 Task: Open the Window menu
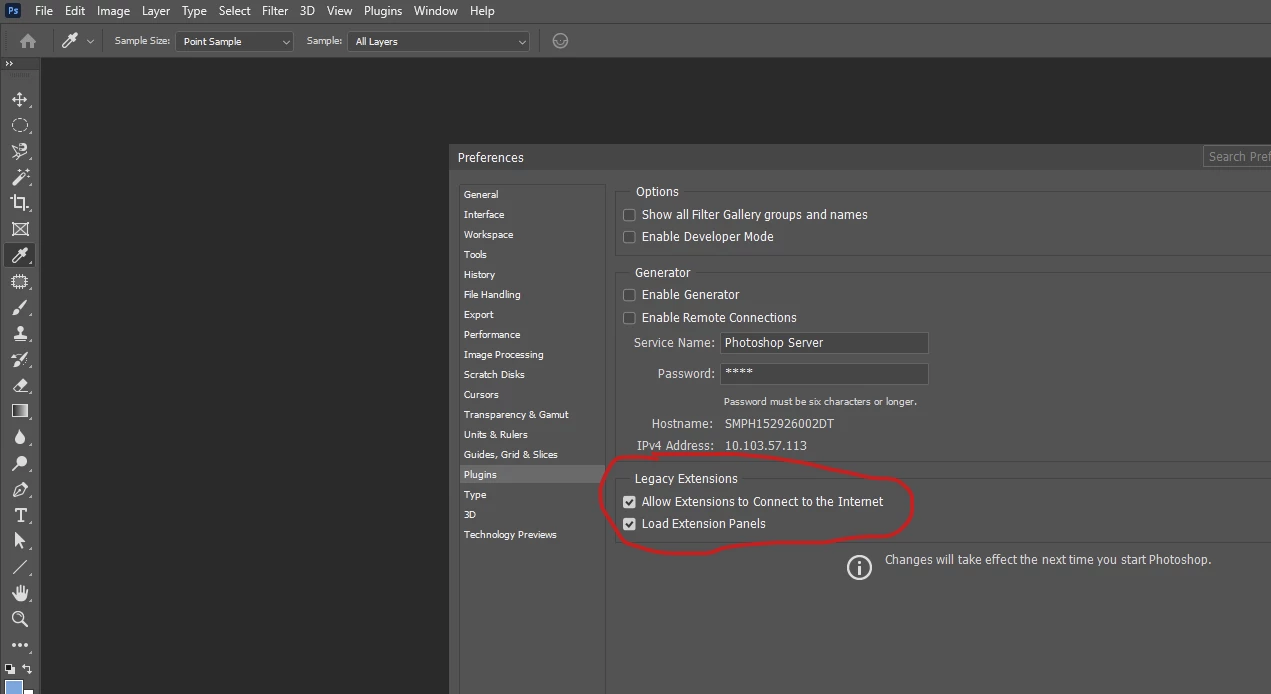click(x=436, y=11)
